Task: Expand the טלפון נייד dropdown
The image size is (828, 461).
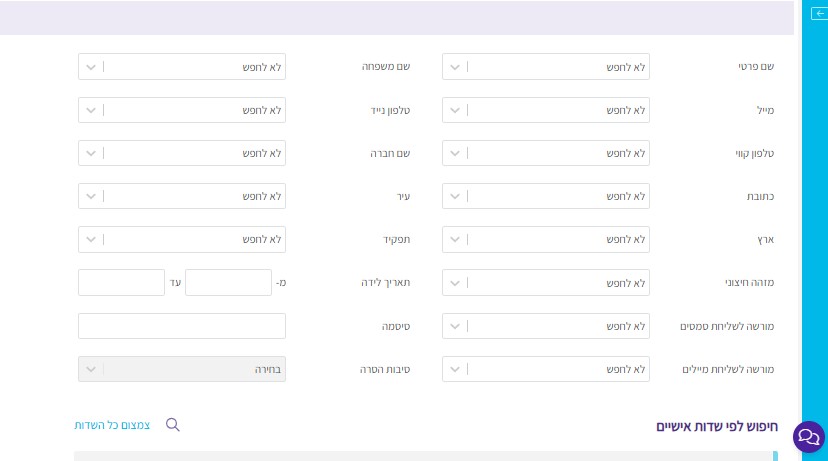Action: point(182,110)
